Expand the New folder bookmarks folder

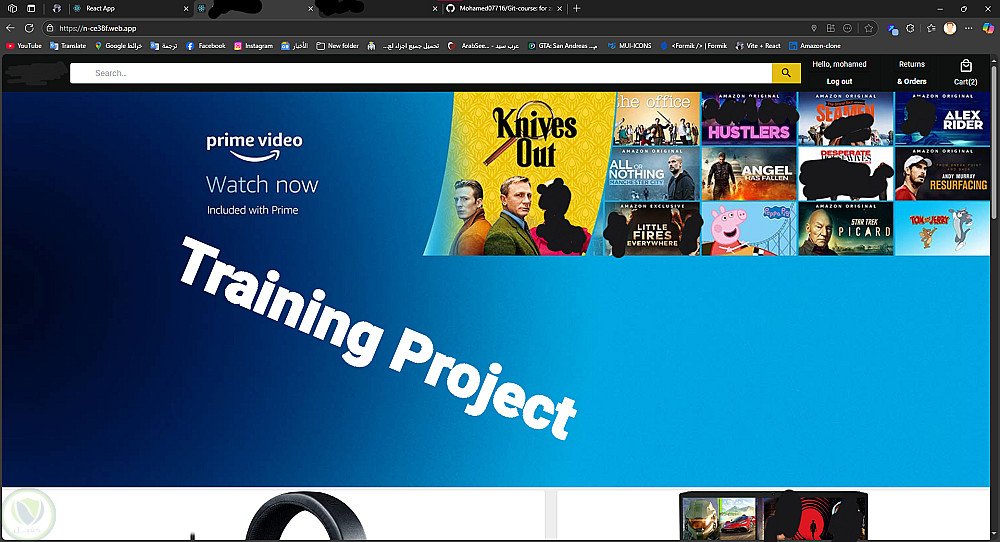pyautogui.click(x=337, y=46)
